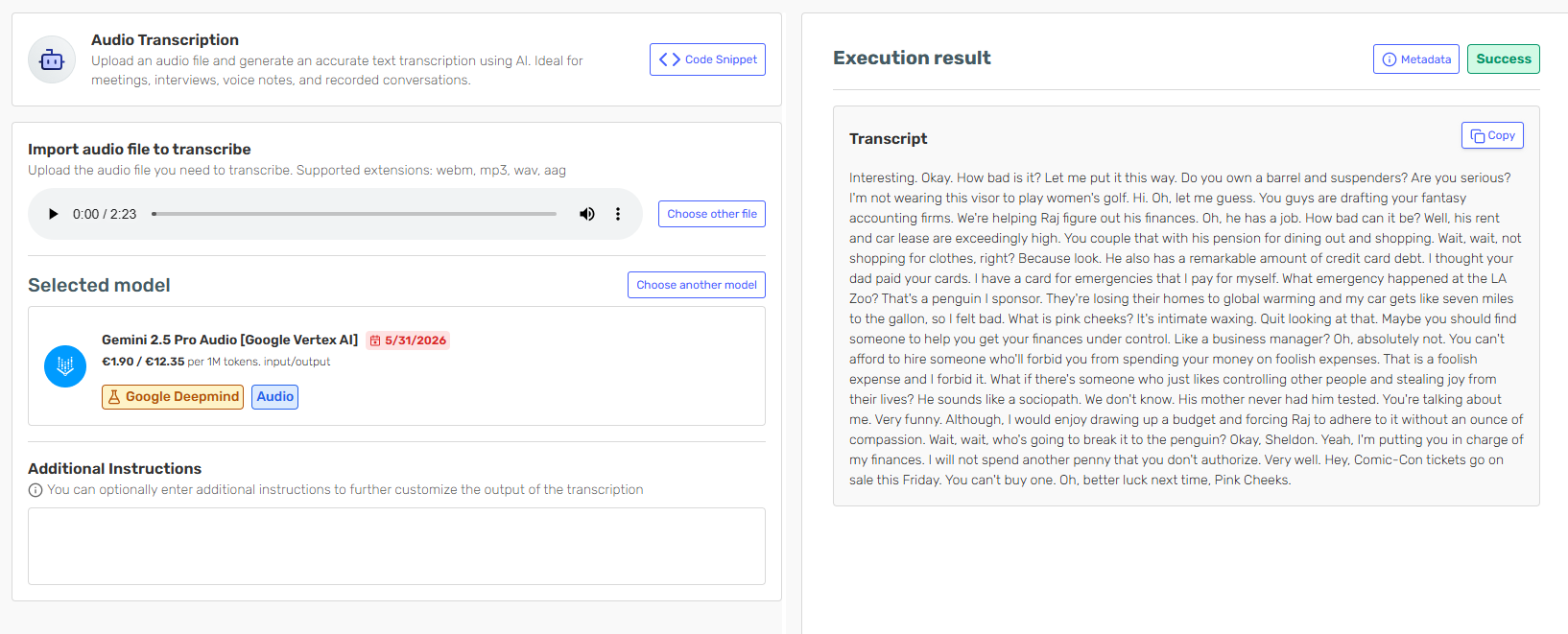Click the angle-brackets icon on Code Snippet
The image size is (1568, 634).
[669, 59]
